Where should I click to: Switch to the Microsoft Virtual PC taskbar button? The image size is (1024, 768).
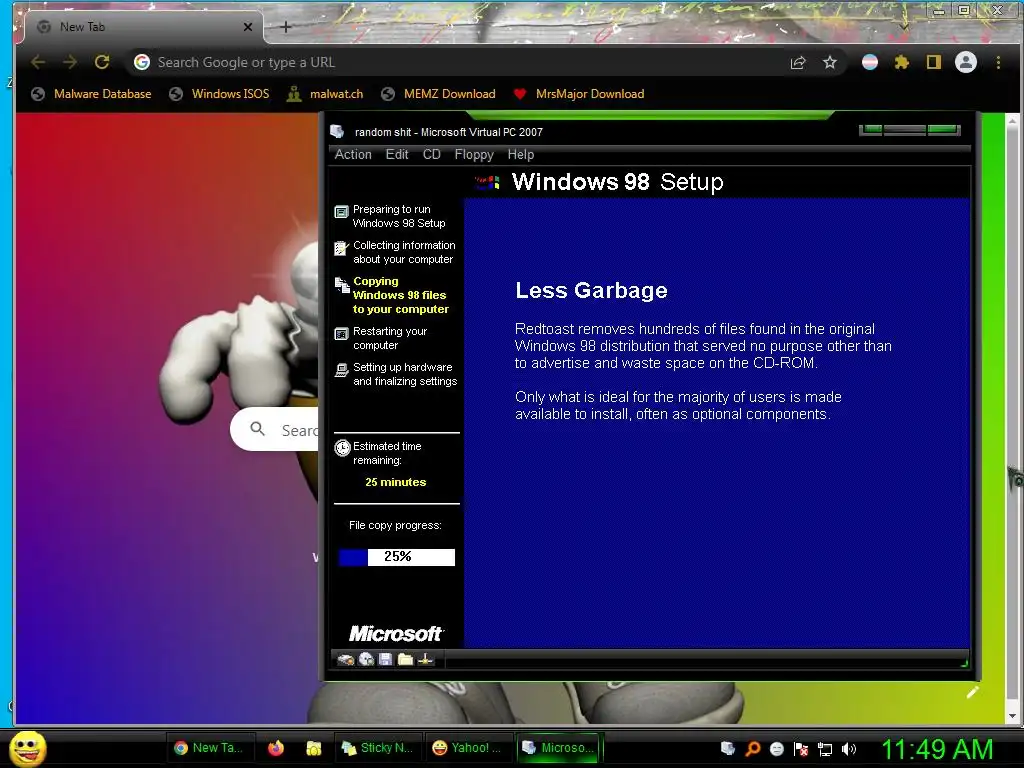pos(558,748)
